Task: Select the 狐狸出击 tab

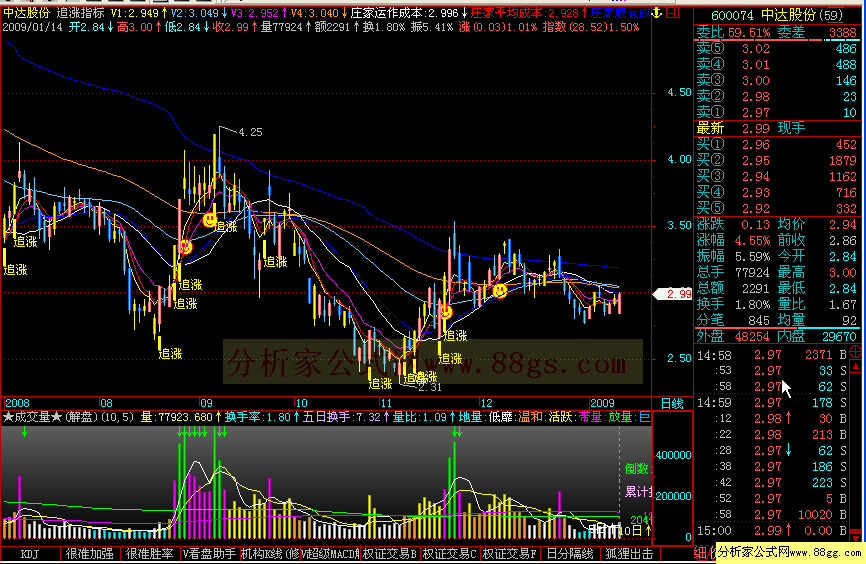Action: (x=629, y=554)
